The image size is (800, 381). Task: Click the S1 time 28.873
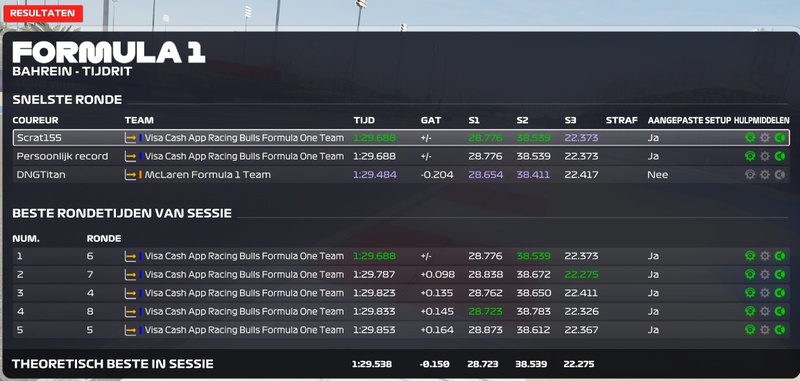tap(485, 330)
